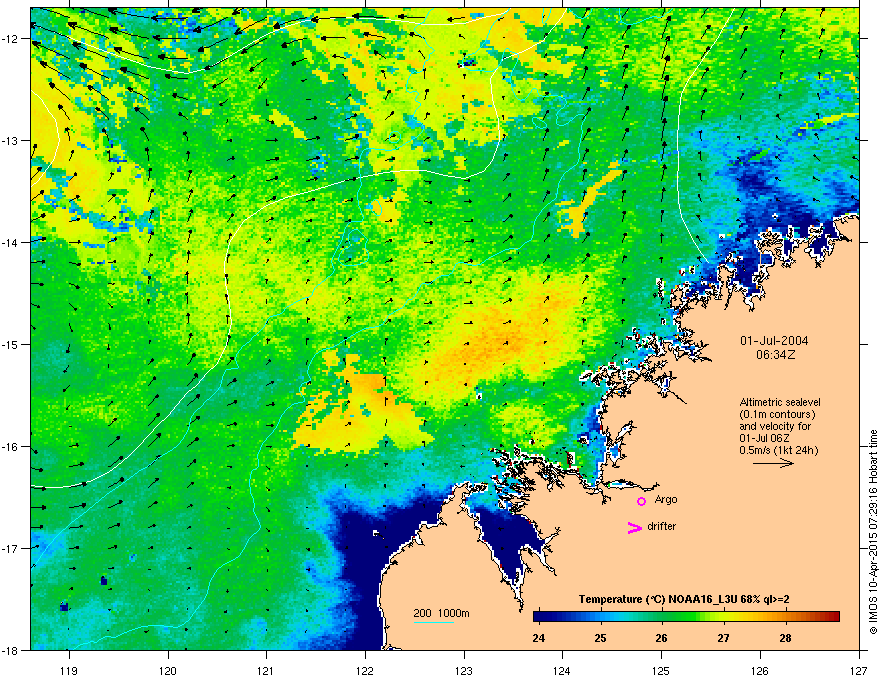880x680 pixels.
Task: Click the '(0.1m contours)' caption line
Action: pos(777,415)
